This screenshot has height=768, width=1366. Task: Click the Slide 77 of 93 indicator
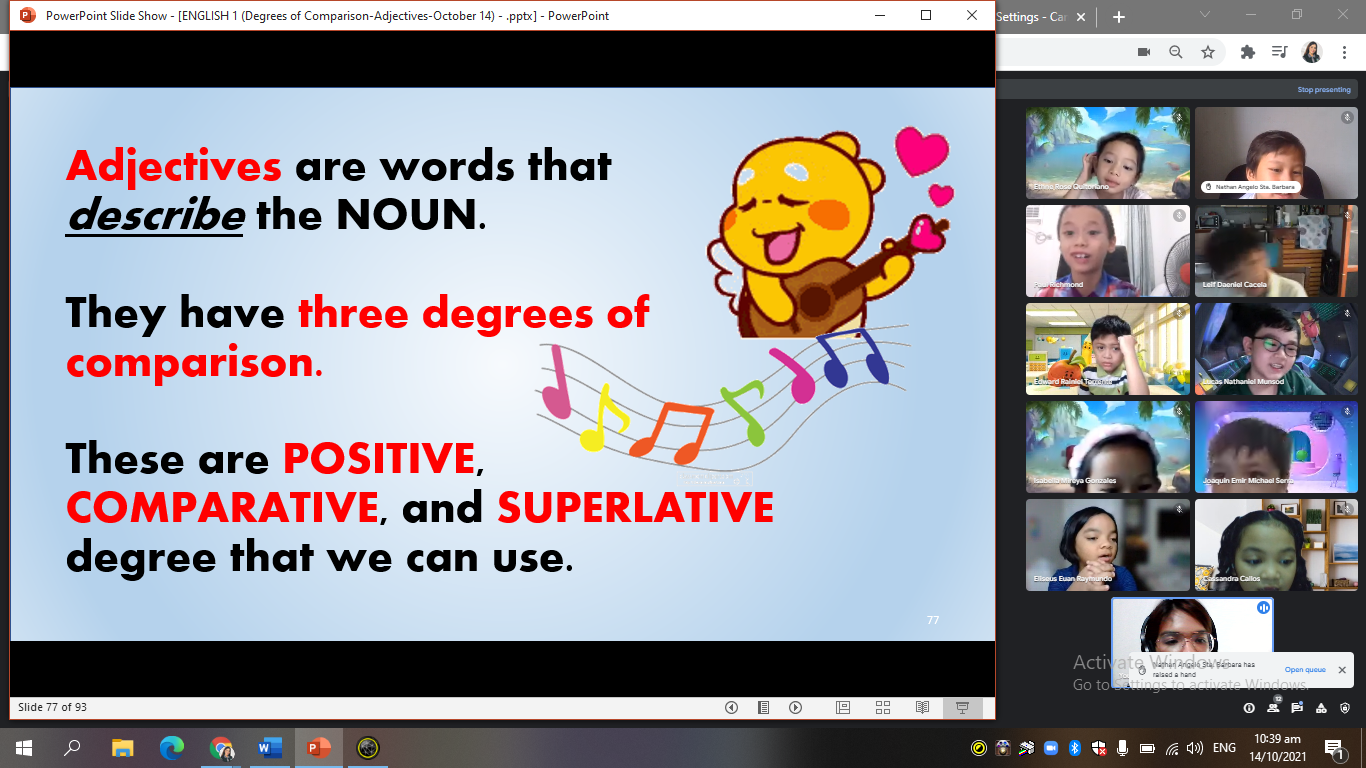[52, 707]
